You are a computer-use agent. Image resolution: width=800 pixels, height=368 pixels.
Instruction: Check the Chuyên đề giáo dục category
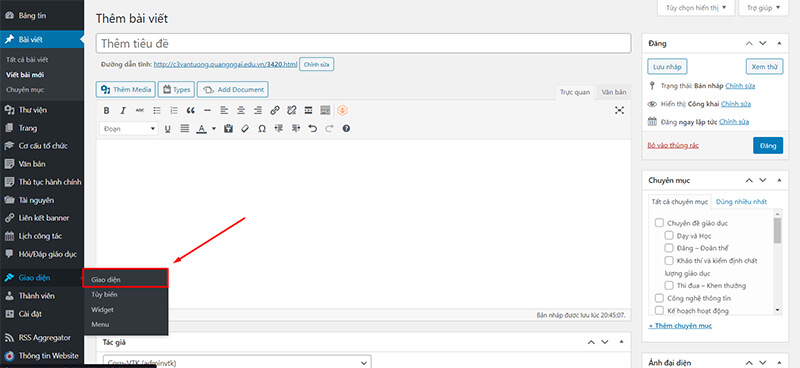point(659,223)
